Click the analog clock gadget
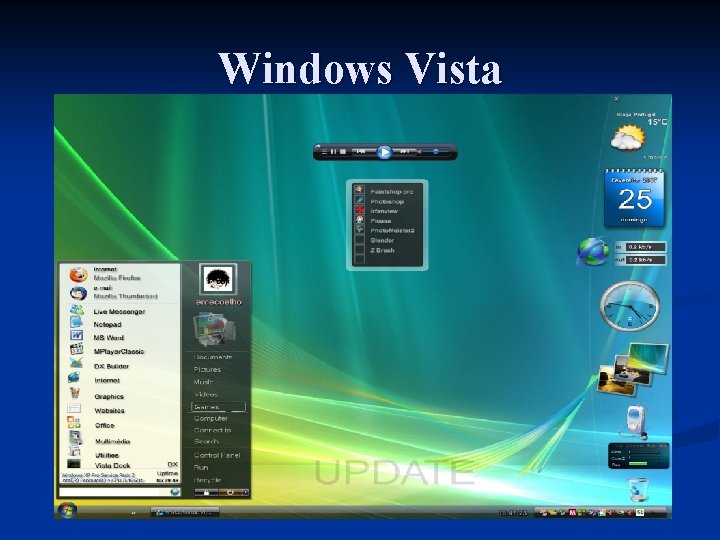720x540 pixels. 630,306
